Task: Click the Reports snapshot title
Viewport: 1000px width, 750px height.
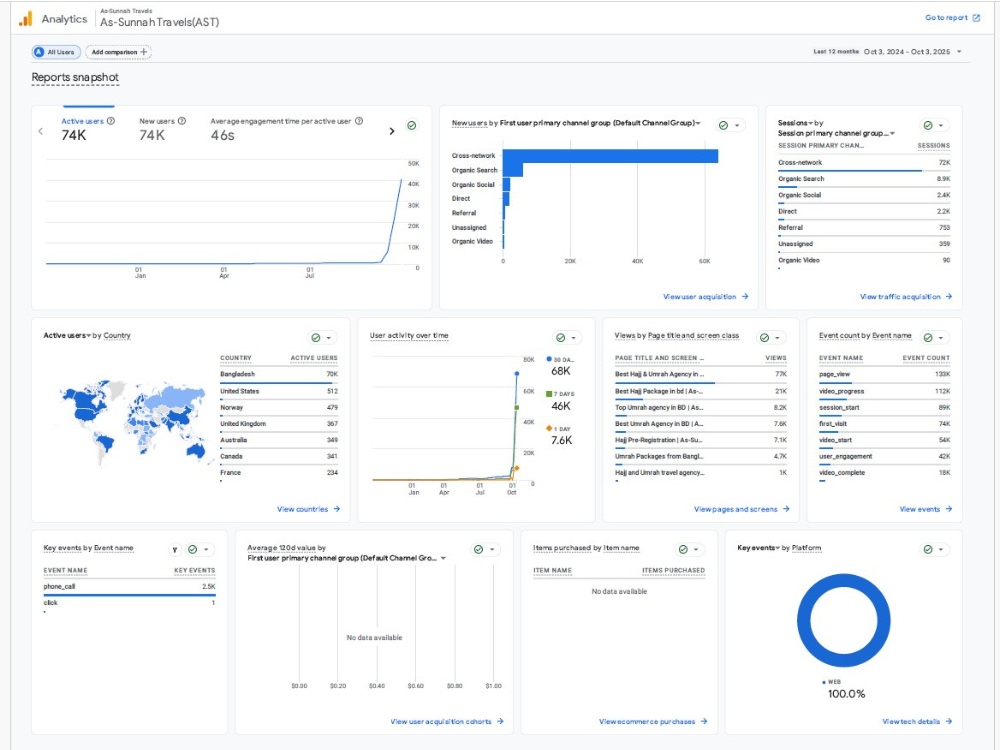Action: (75, 77)
